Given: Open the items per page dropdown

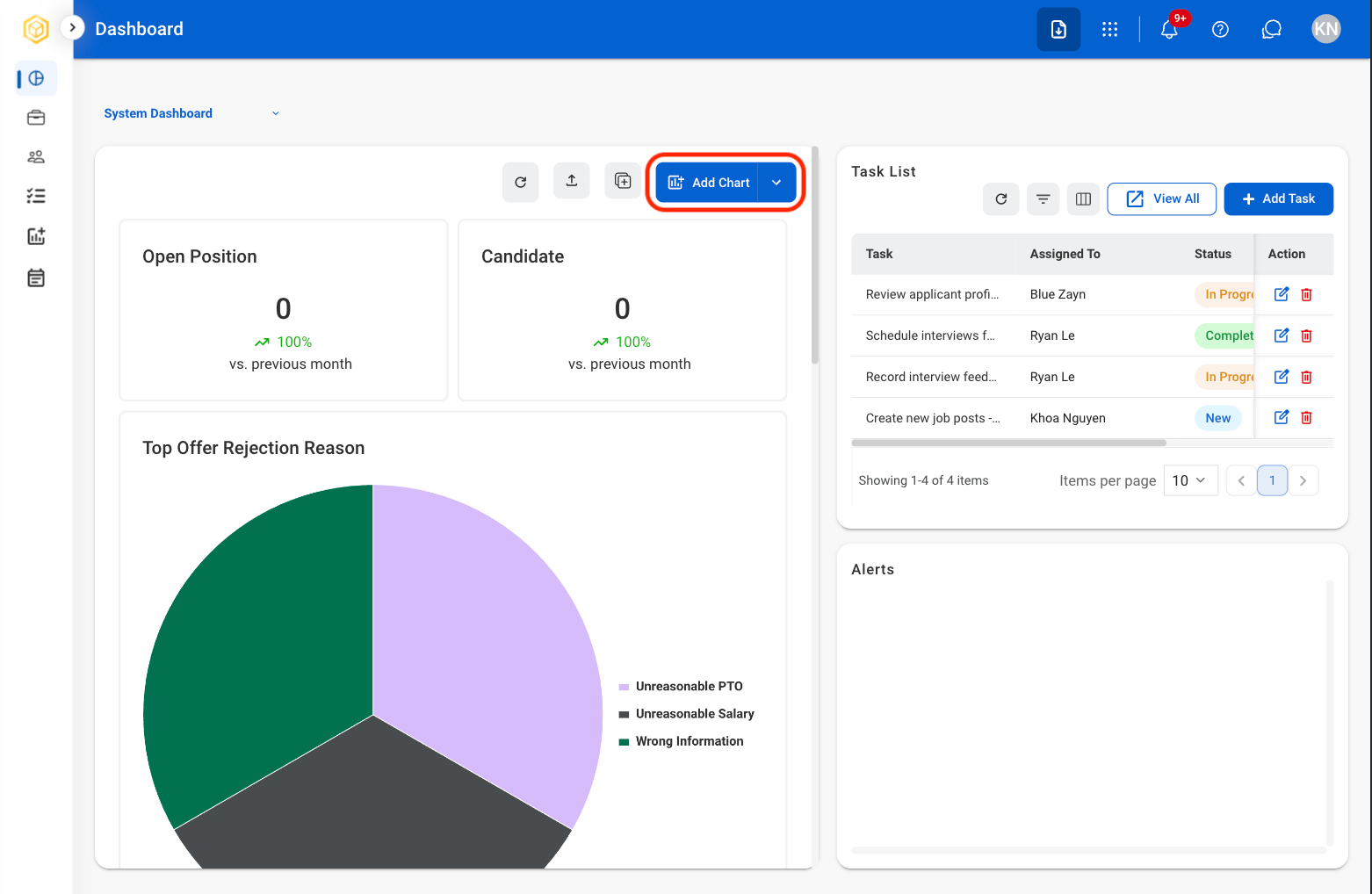Looking at the screenshot, I should [x=1191, y=480].
